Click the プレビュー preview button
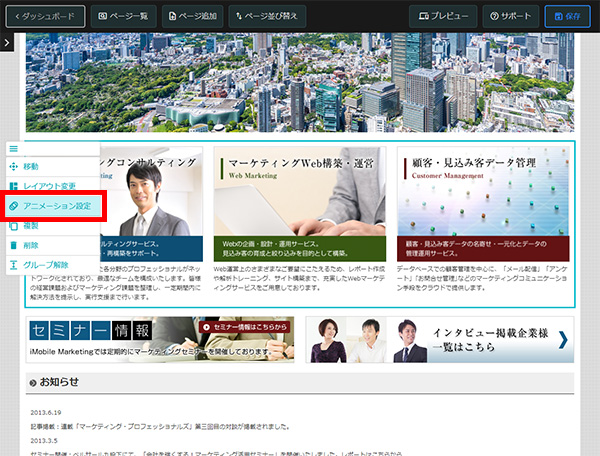This screenshot has height=456, width=600. tap(443, 16)
